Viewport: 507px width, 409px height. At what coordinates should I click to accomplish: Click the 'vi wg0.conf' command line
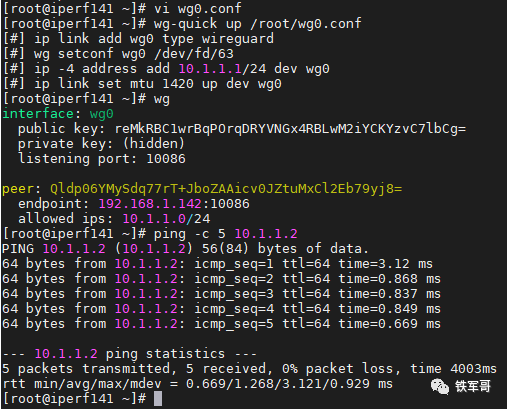tap(198, 8)
